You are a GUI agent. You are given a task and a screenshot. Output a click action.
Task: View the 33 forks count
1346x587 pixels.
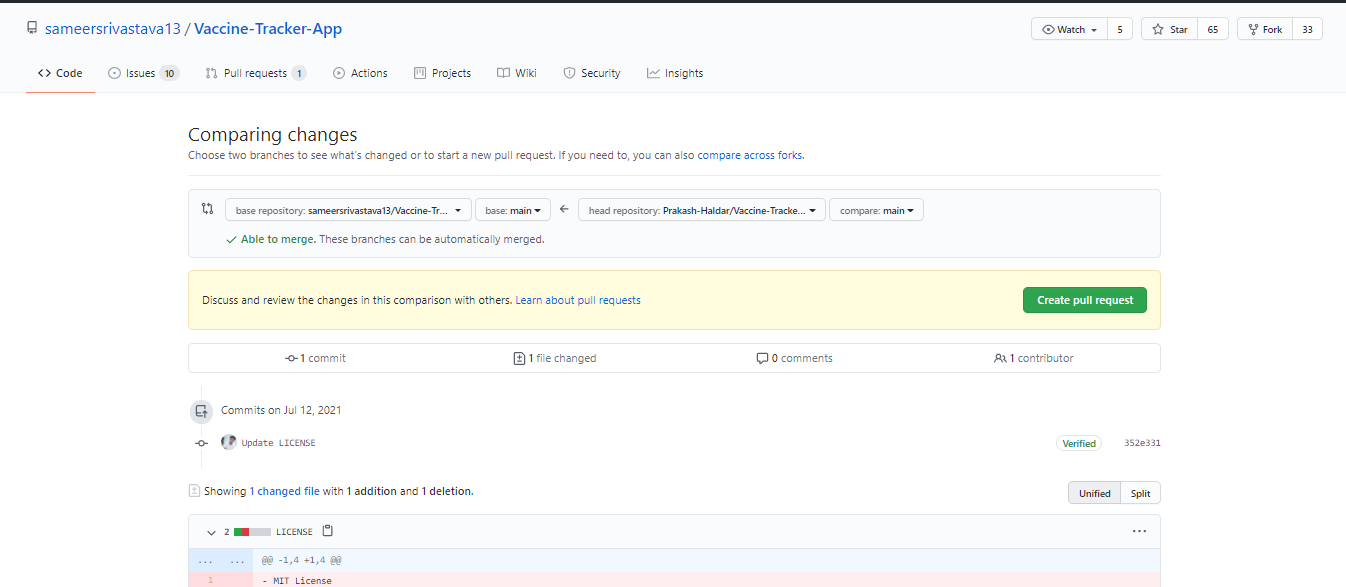point(1307,29)
